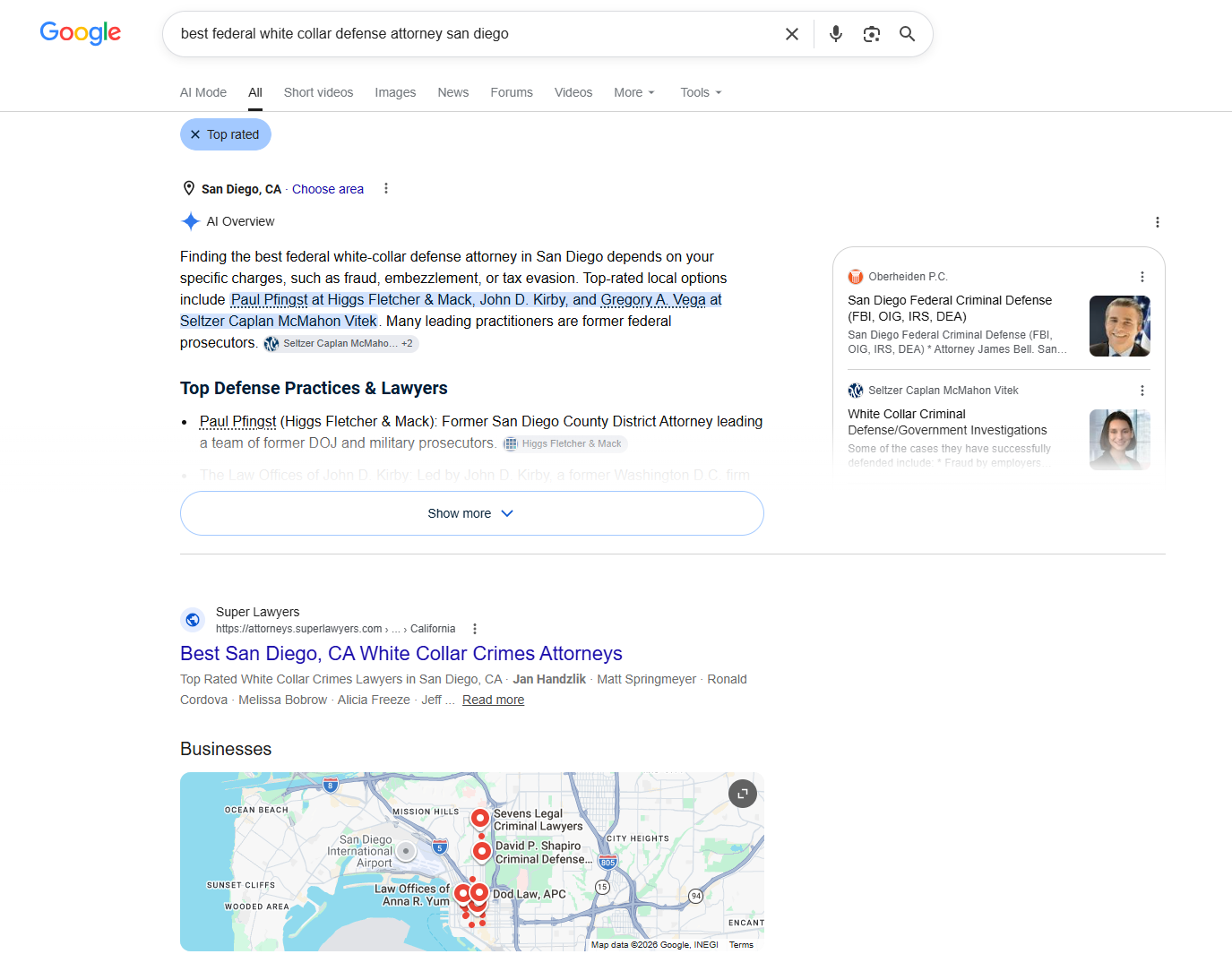Click Oberheiden P.C. favicon icon
Viewport: 1232px width, 954px height.
856,277
